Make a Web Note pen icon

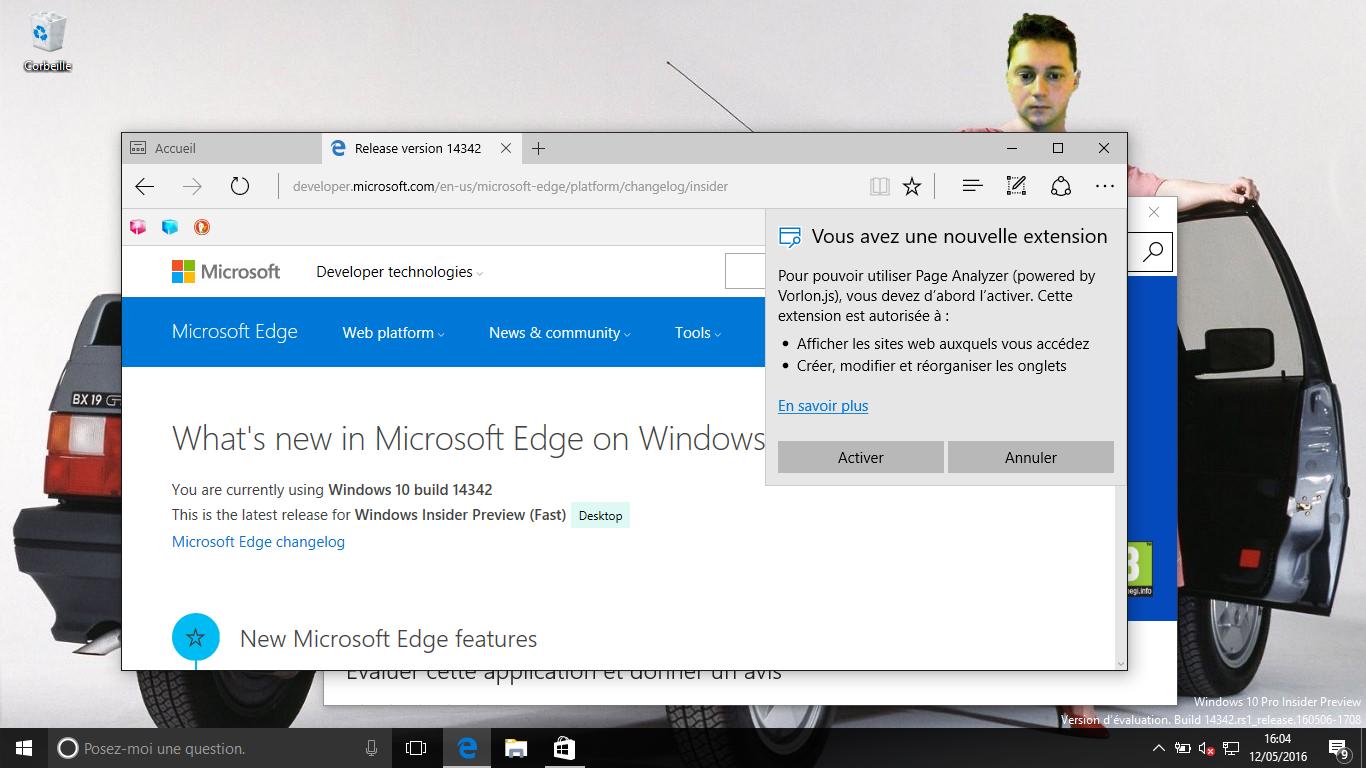1016,186
